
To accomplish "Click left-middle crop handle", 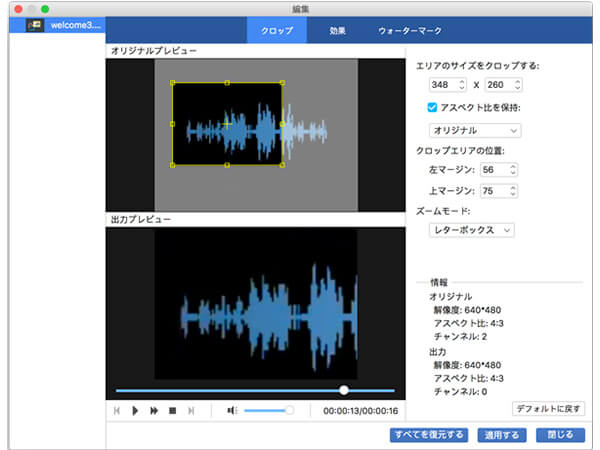I will pos(173,124).
